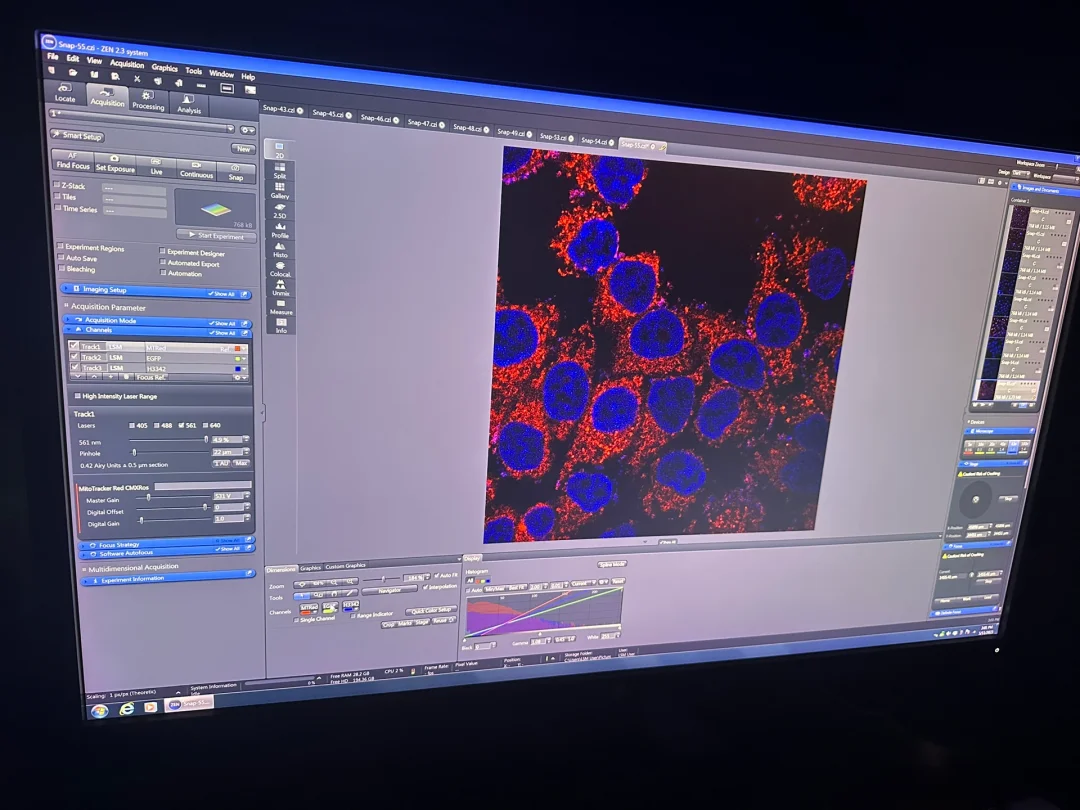1080x810 pixels.
Task: Open Windows Media Player from the taskbar
Action: coord(150,707)
